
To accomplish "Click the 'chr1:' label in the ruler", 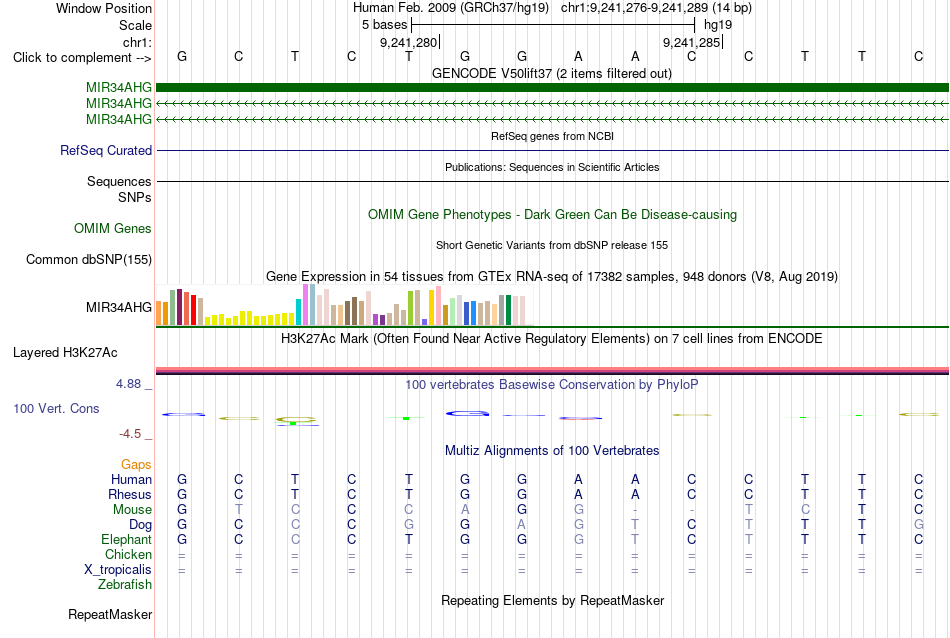I will (137, 42).
